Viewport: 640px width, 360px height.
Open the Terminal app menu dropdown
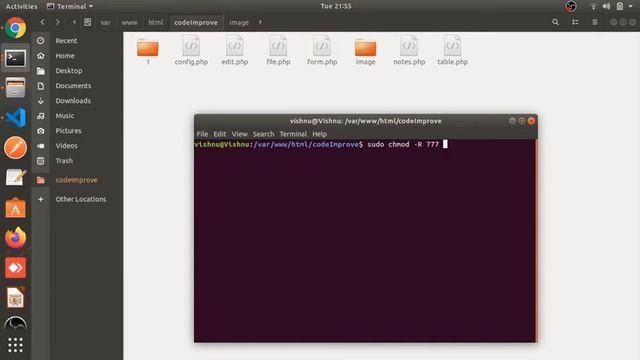[x=70, y=6]
